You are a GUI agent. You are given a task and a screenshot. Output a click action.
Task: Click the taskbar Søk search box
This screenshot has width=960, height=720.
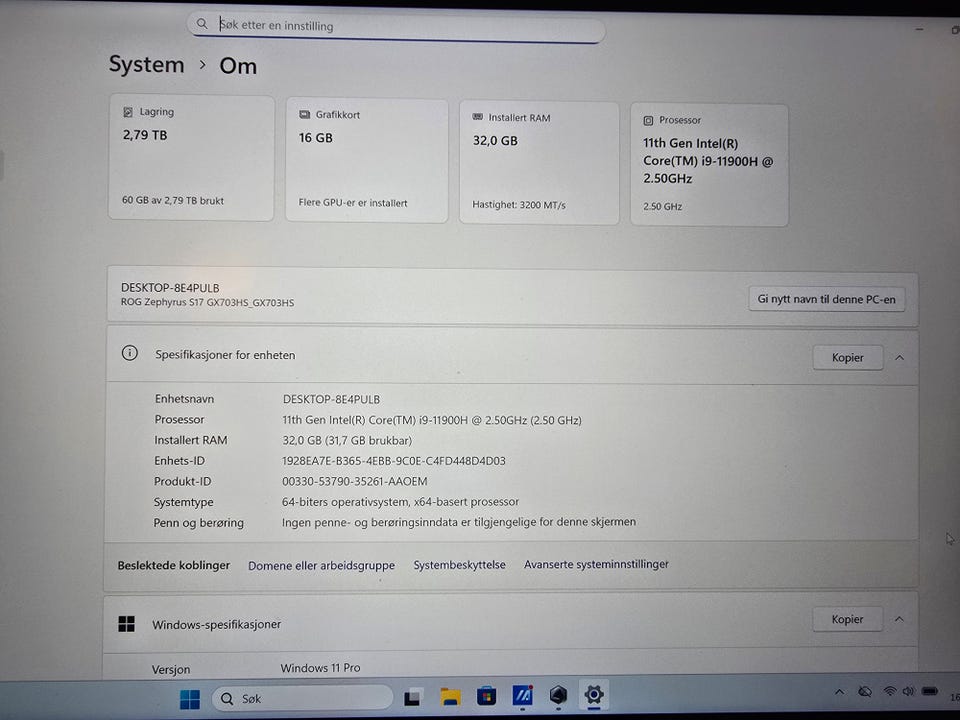[x=302, y=699]
